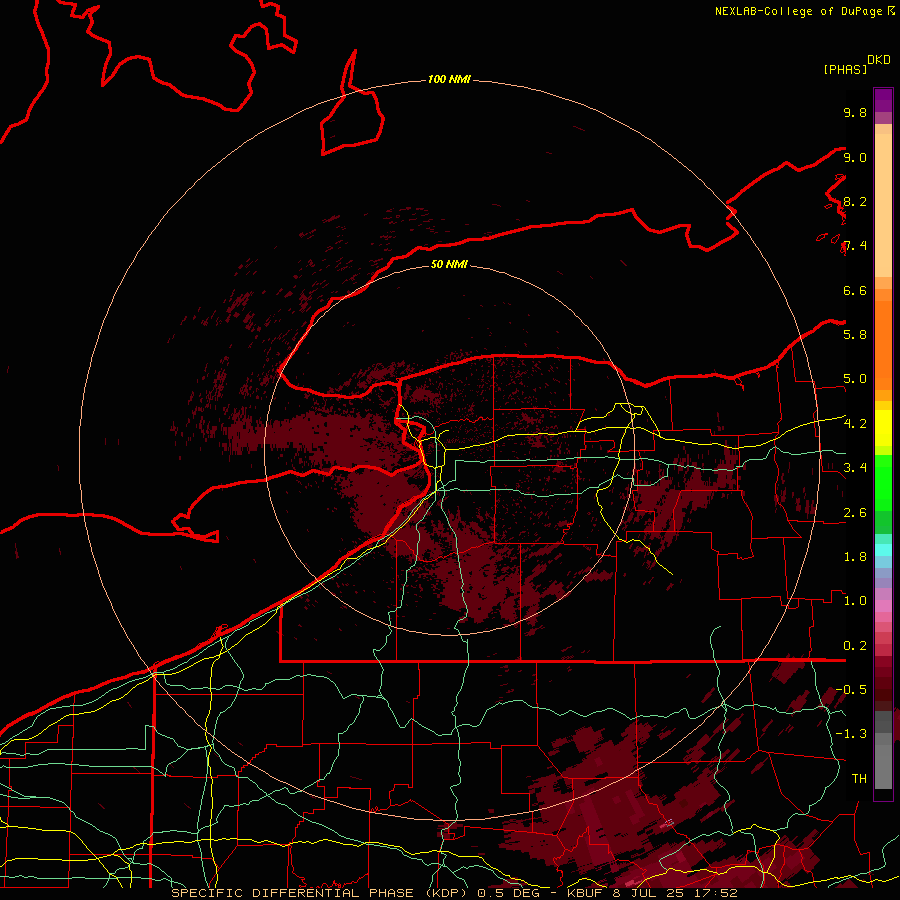
Task: Select the 9.8 value on the color scale
Action: 855,112
